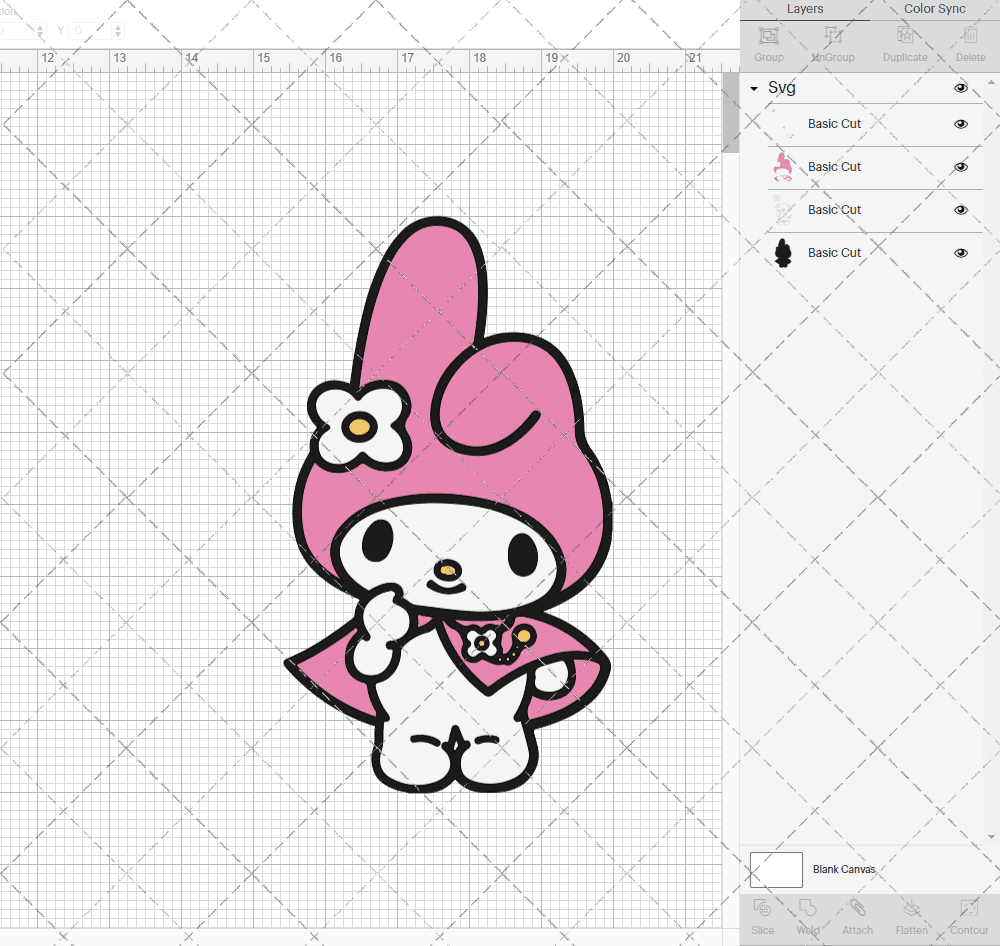The width and height of the screenshot is (1000, 946).
Task: Click the Delete trash icon
Action: (970, 35)
